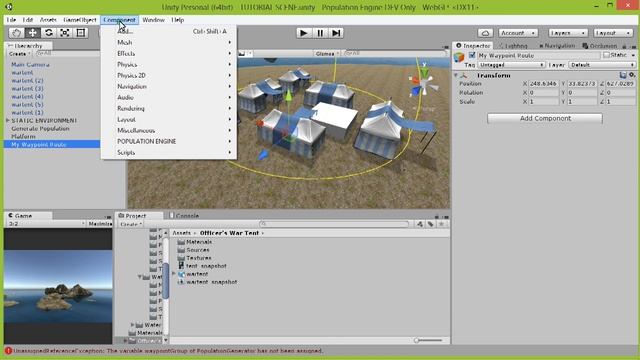Image resolution: width=640 pixels, height=360 pixels.
Task: Switch to the Console tab
Action: tap(184, 216)
